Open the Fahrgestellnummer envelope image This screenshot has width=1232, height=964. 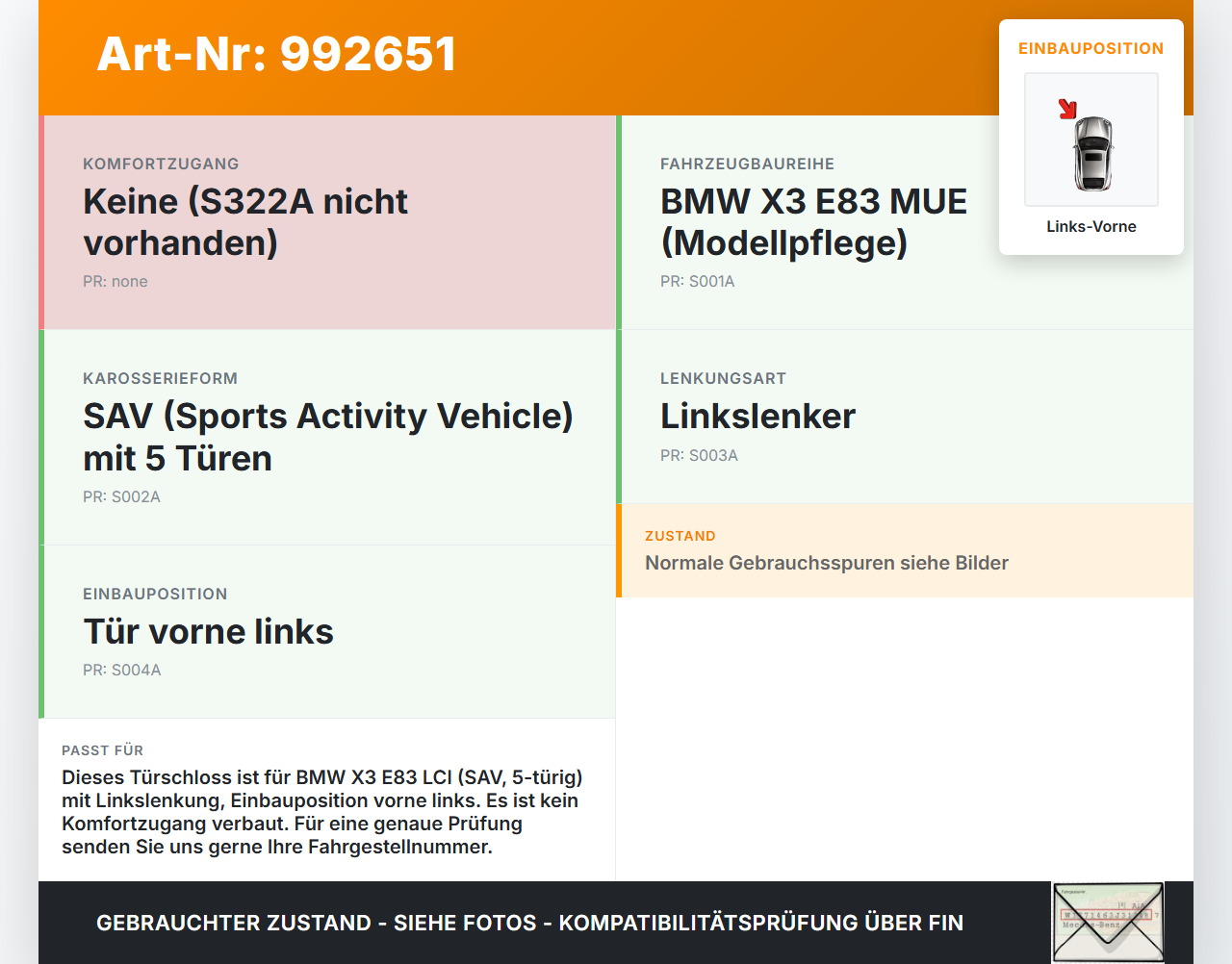(1107, 922)
